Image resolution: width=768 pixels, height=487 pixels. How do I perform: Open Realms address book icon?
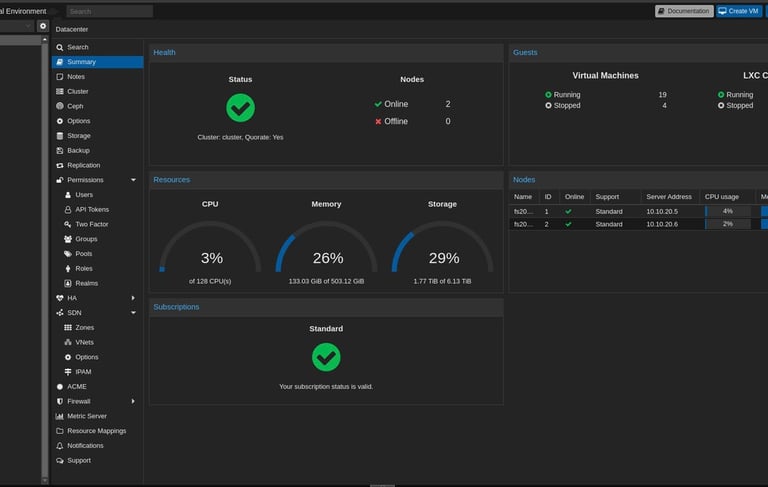[x=68, y=283]
